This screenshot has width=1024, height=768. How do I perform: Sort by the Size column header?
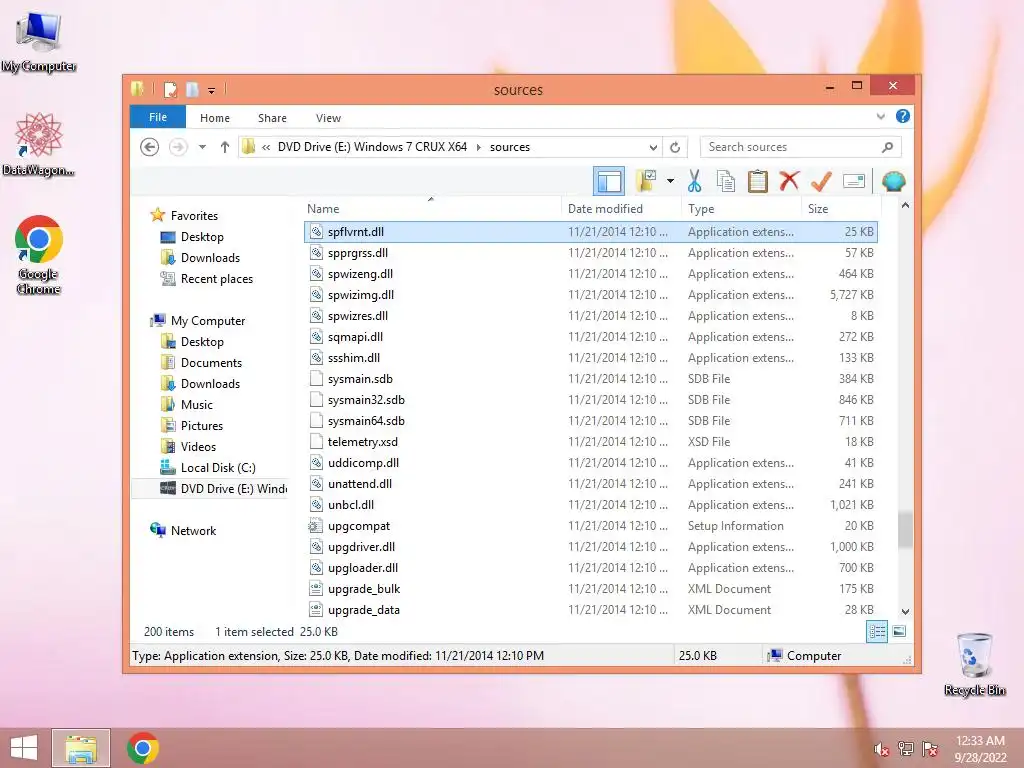840,208
